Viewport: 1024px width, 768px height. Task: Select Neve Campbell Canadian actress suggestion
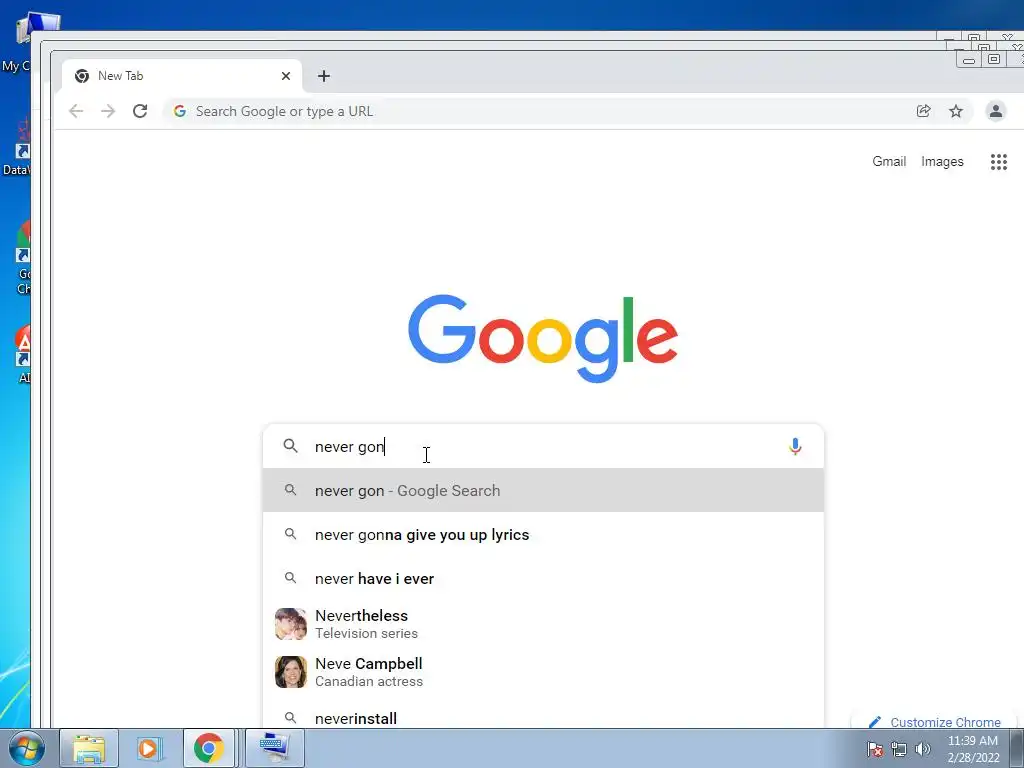click(543, 672)
